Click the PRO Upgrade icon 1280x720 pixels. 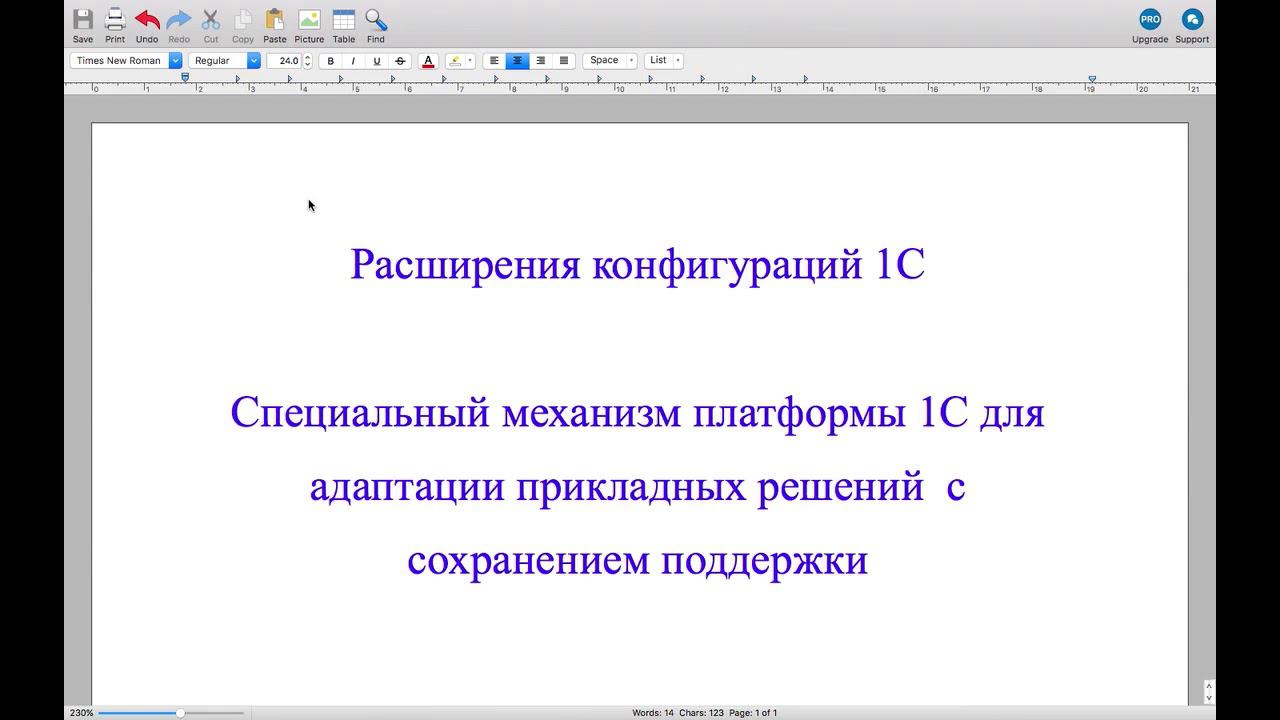click(x=1150, y=19)
